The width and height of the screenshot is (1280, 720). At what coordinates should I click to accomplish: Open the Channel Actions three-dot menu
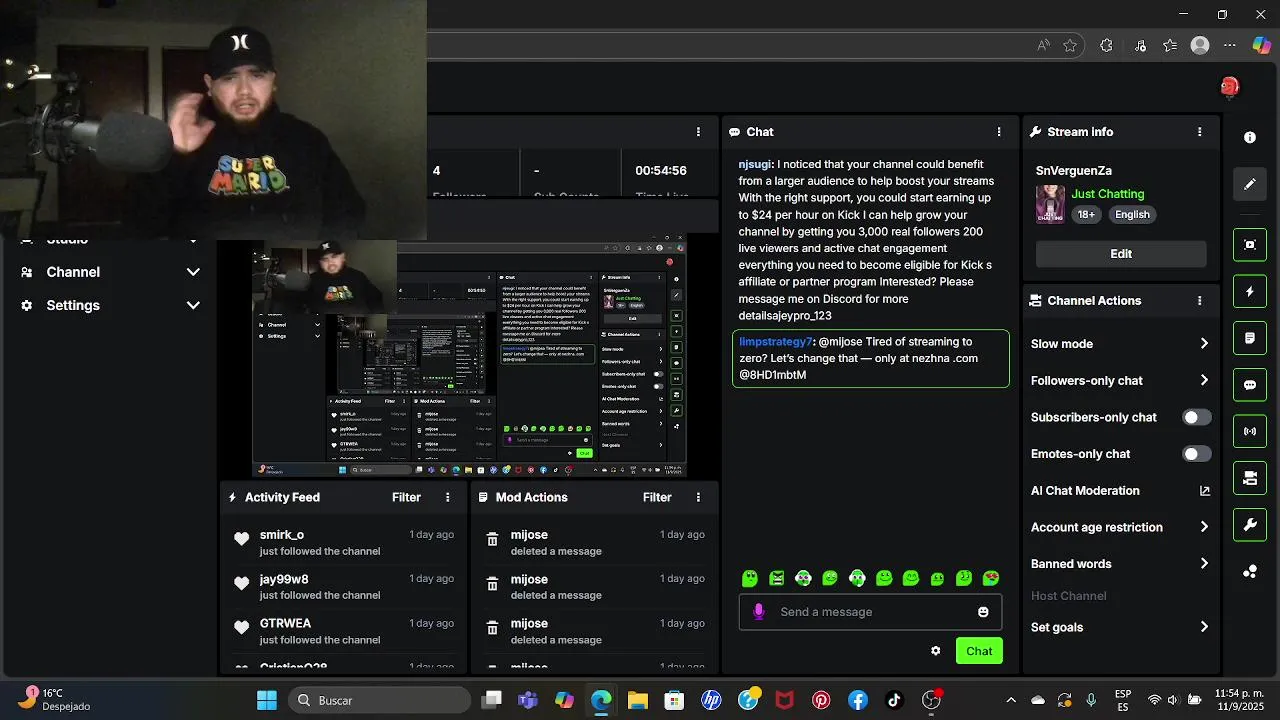click(x=1200, y=300)
